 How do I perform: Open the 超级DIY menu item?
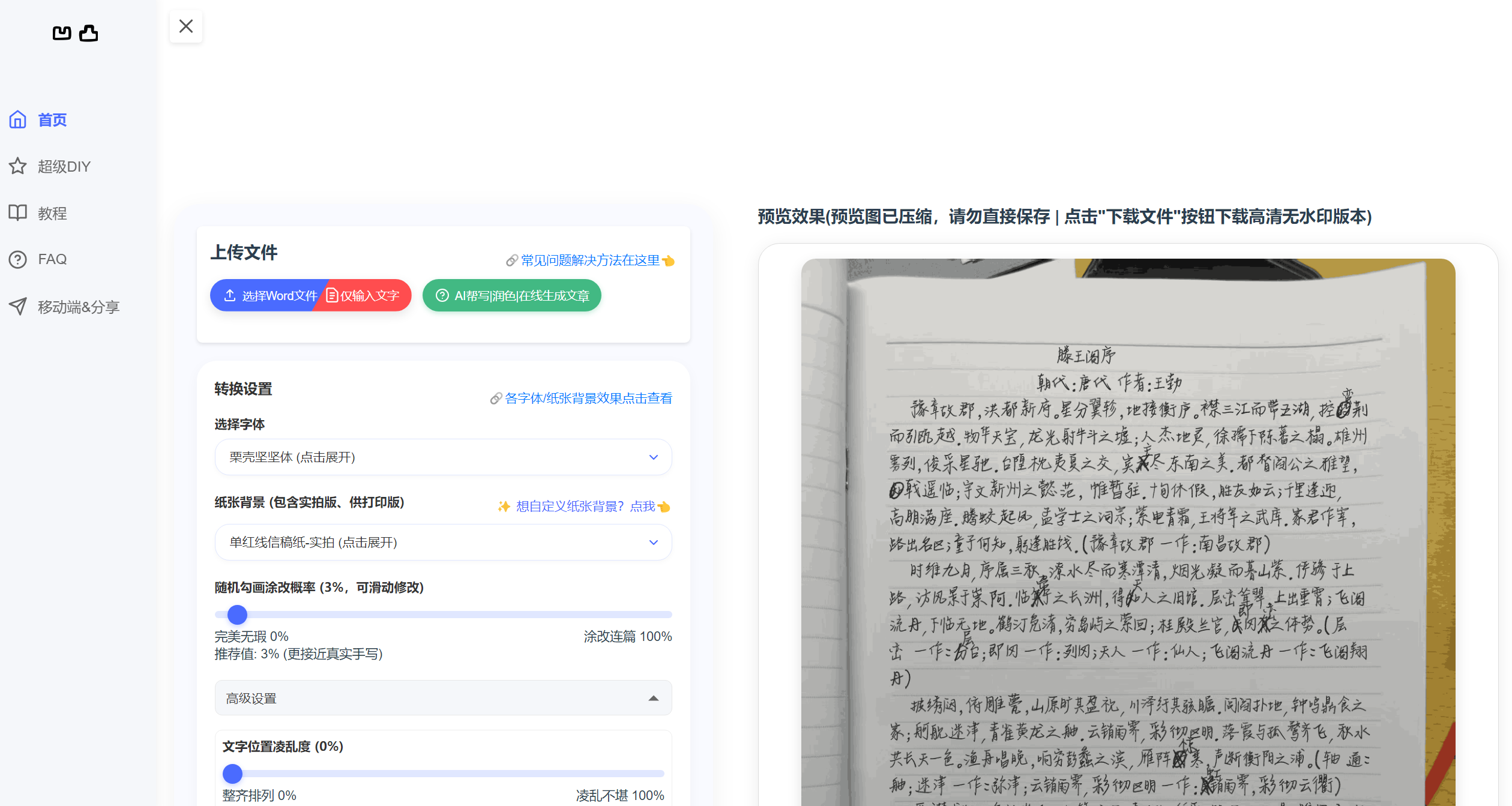pos(64,166)
